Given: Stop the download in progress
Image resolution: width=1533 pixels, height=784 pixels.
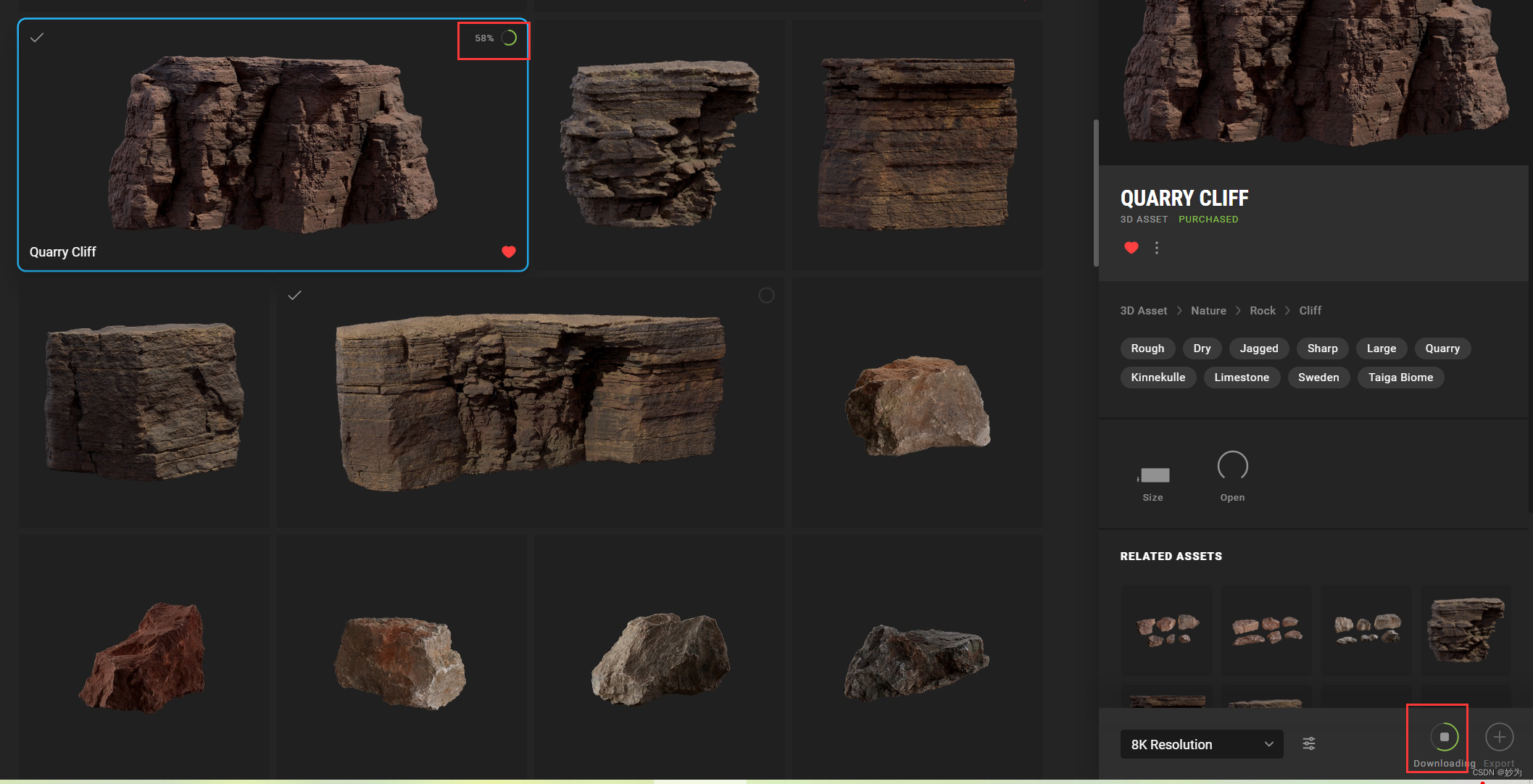Looking at the screenshot, I should click(1444, 737).
